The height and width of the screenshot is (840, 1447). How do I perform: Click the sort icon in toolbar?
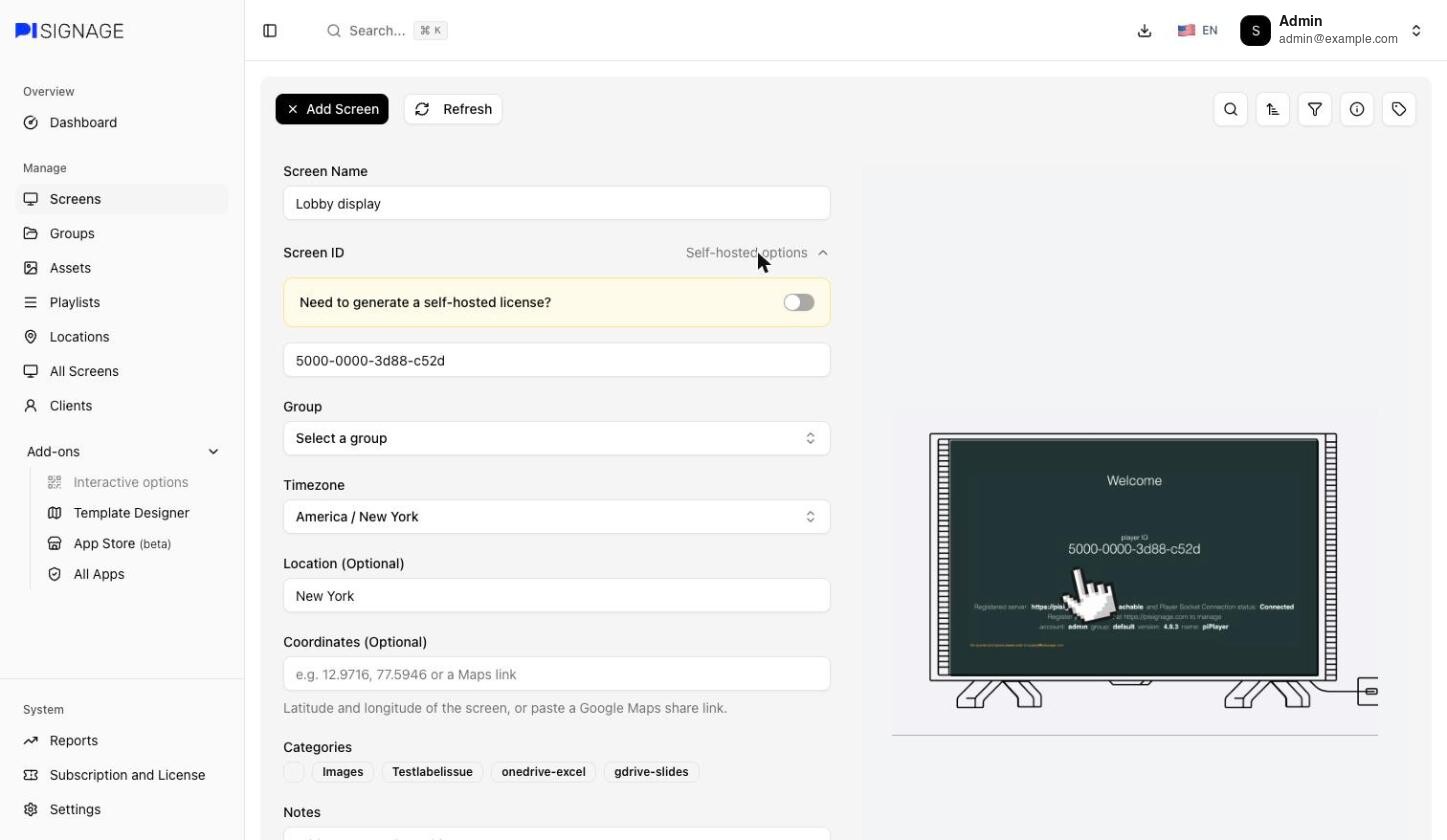(1273, 109)
